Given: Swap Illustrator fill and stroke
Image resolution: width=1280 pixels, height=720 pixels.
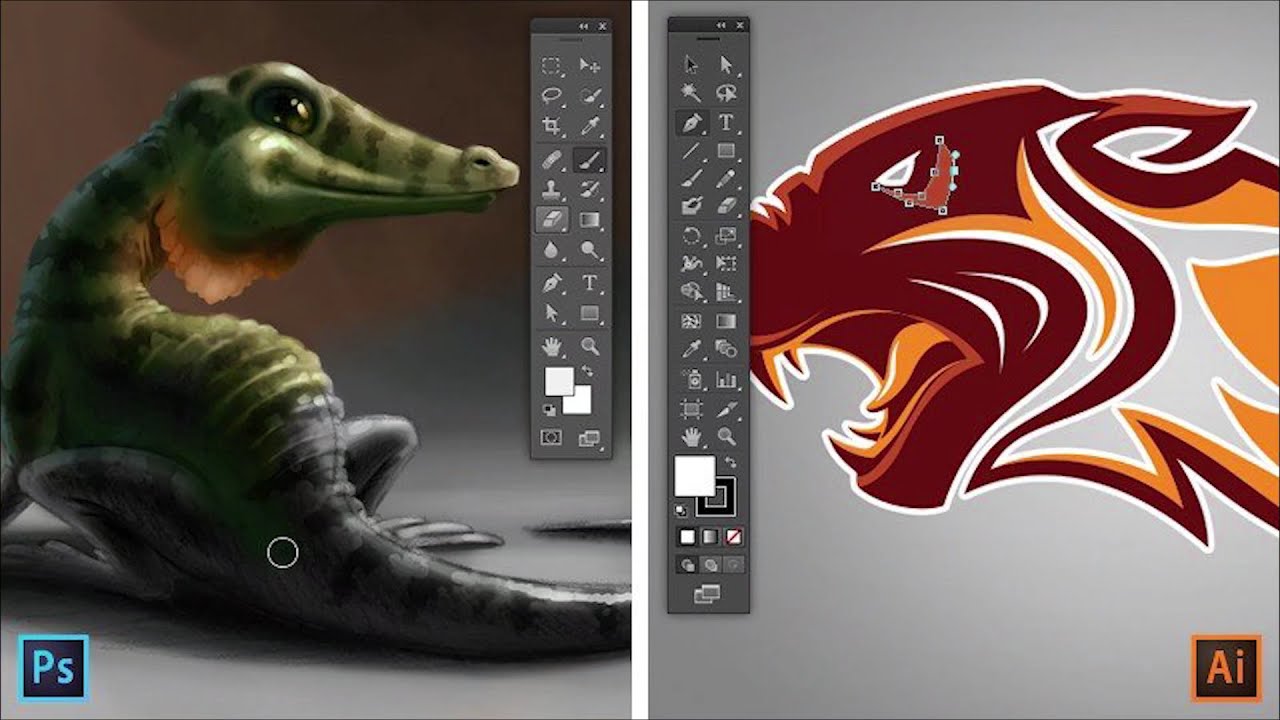Looking at the screenshot, I should point(730,462).
